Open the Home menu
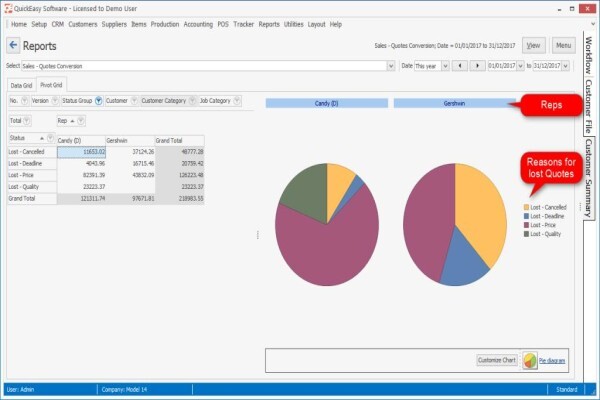 click(x=19, y=24)
